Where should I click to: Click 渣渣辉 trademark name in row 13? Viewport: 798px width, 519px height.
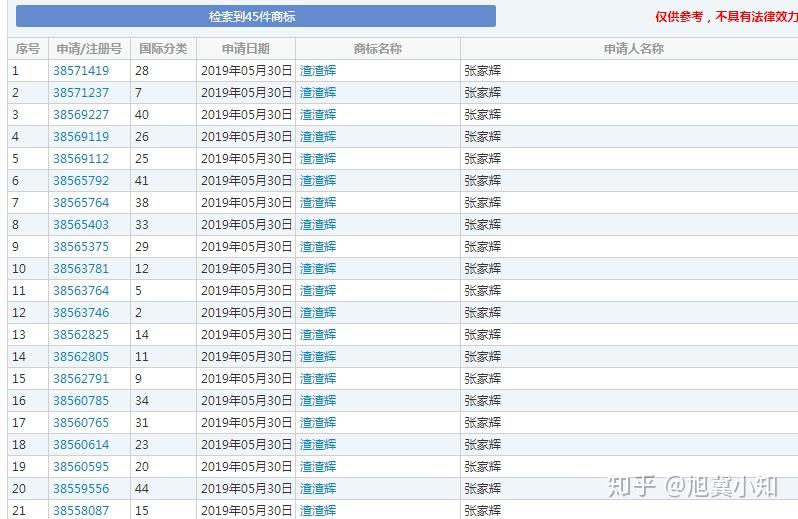tap(318, 335)
